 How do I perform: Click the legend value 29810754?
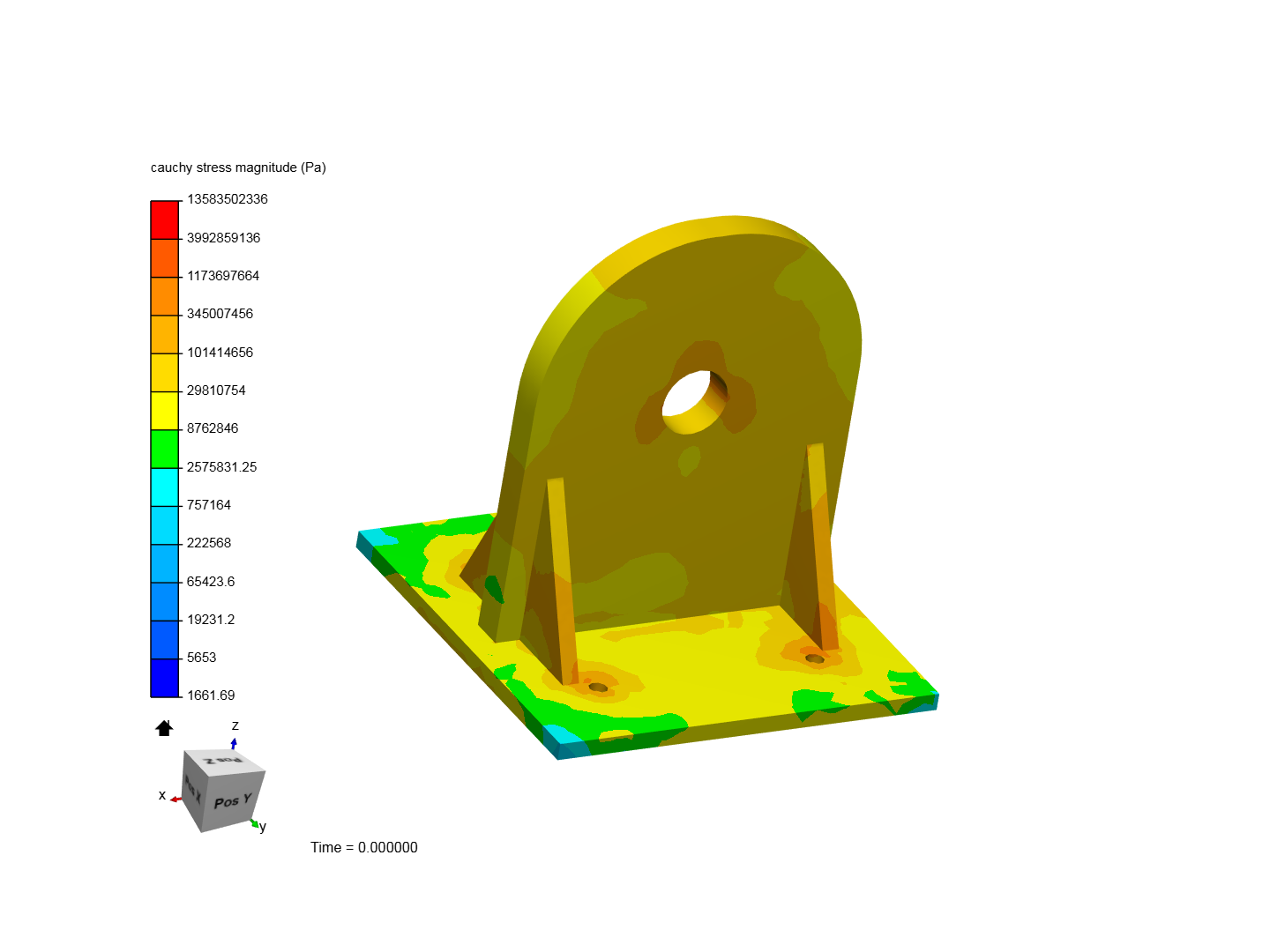216,390
